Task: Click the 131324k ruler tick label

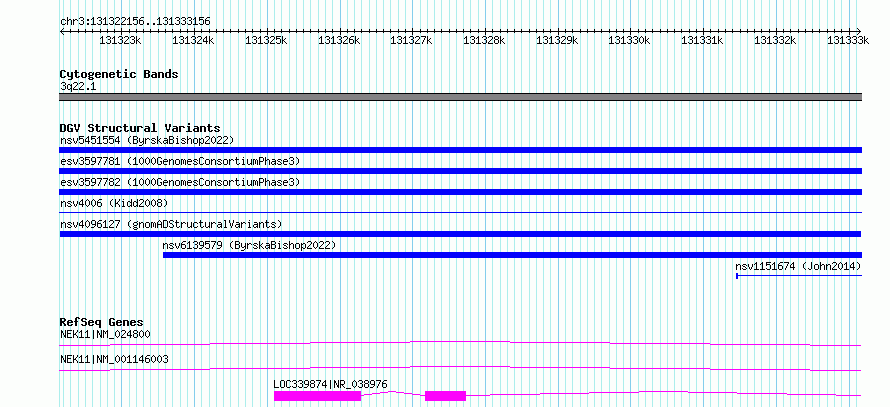Action: [x=193, y=40]
